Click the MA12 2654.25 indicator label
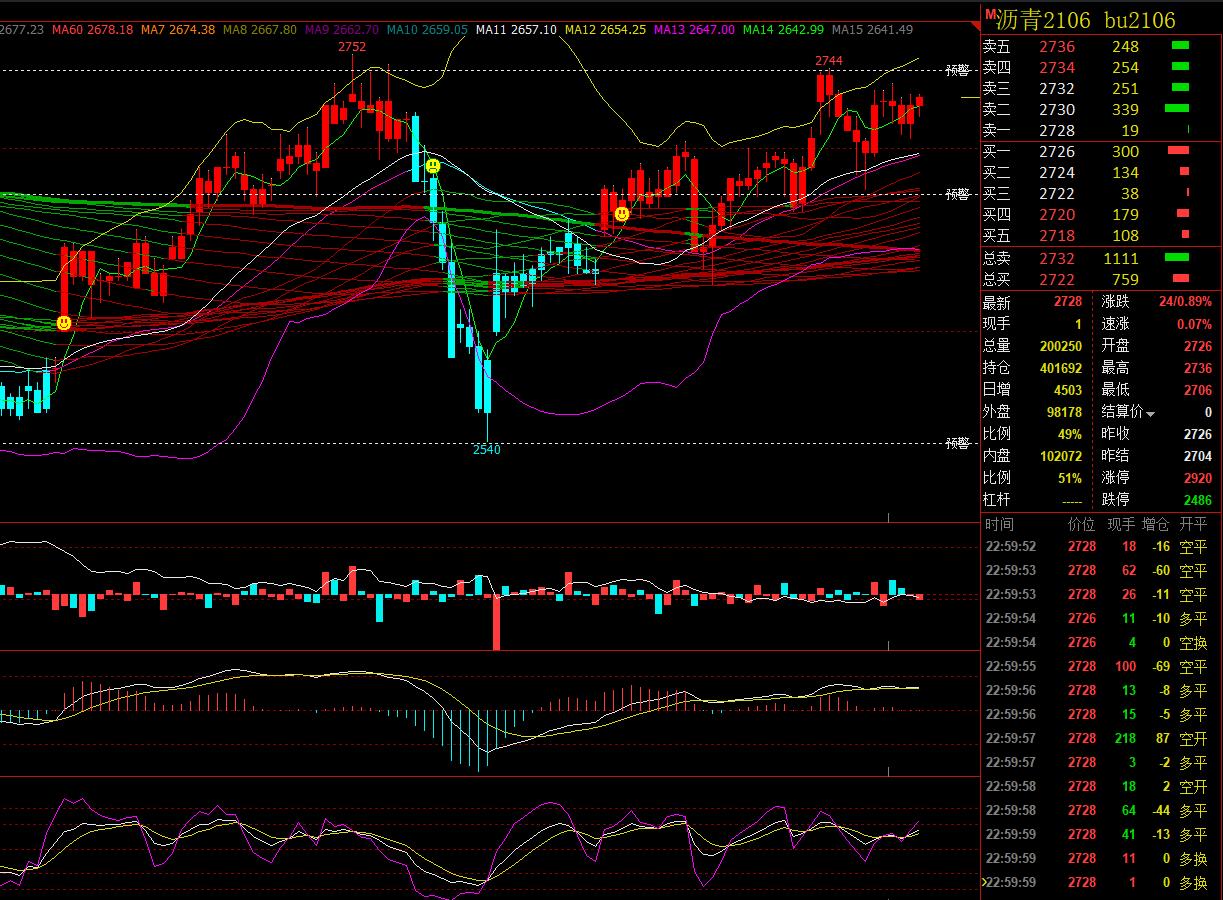Screen dimensions: 1223x900 click(605, 30)
